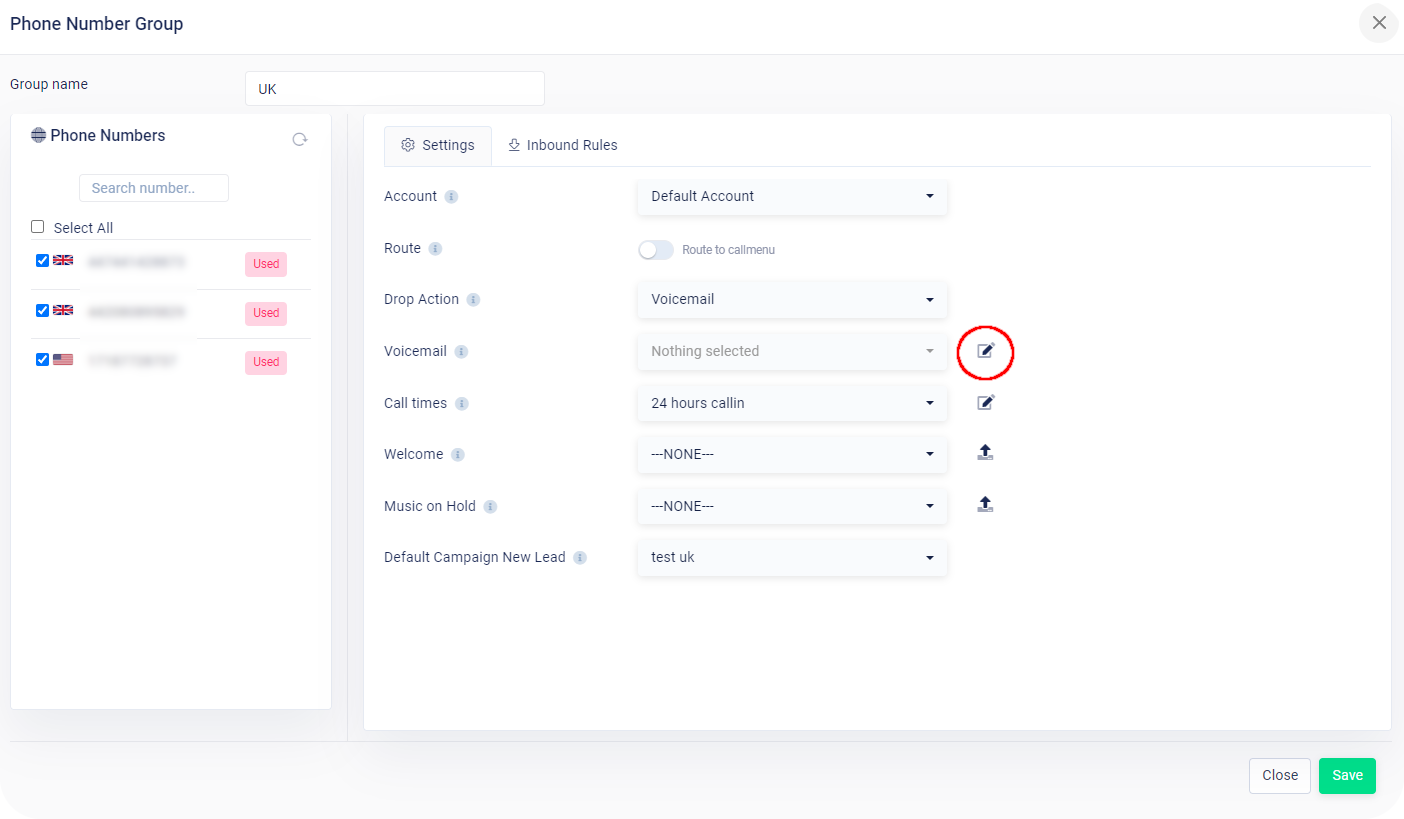Close the Phone Number Group dialog

click(1379, 22)
